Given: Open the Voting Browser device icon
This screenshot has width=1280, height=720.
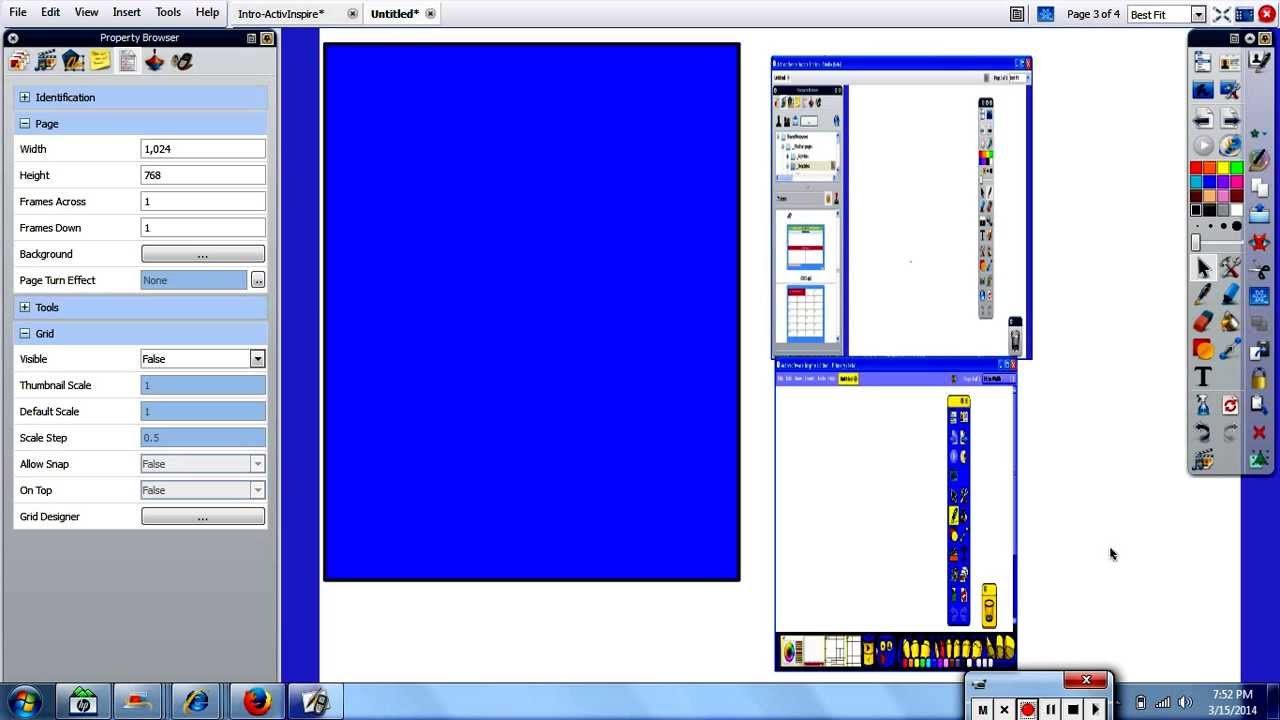Looking at the screenshot, I should [182, 61].
